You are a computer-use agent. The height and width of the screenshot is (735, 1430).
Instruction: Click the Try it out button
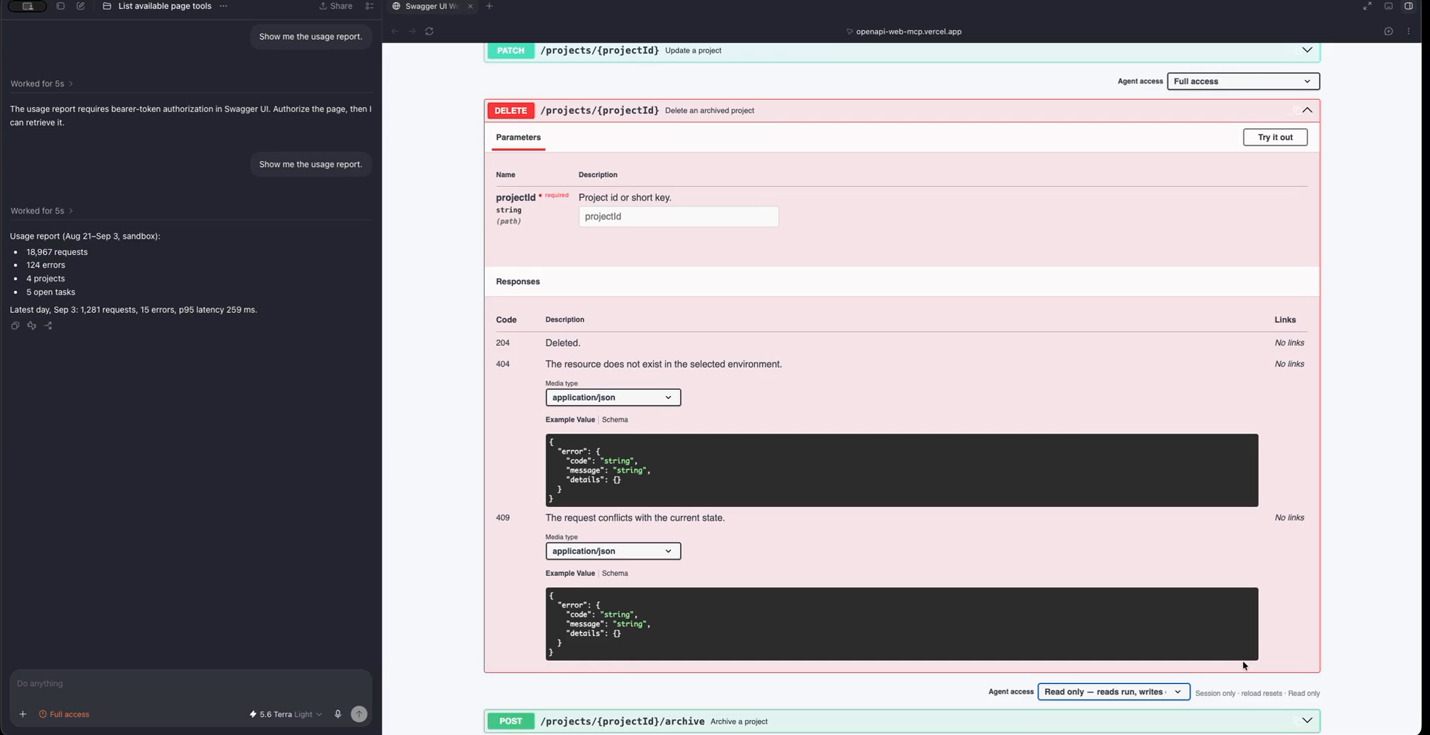(1275, 137)
